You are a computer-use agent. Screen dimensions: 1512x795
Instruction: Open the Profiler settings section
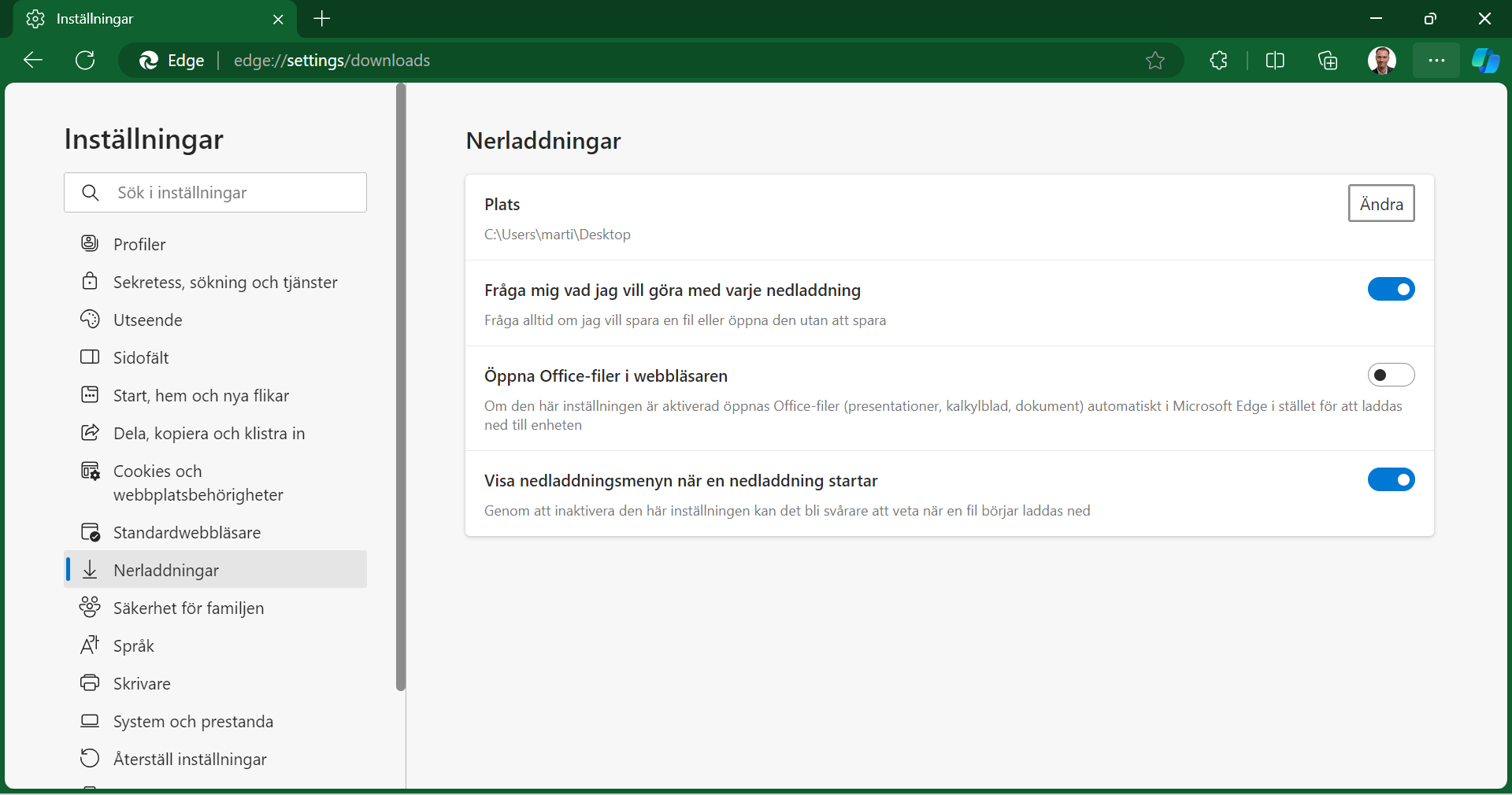coord(139,244)
